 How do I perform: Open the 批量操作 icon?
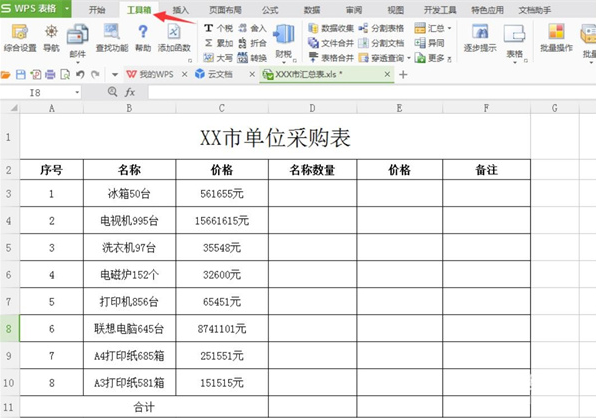click(x=556, y=32)
